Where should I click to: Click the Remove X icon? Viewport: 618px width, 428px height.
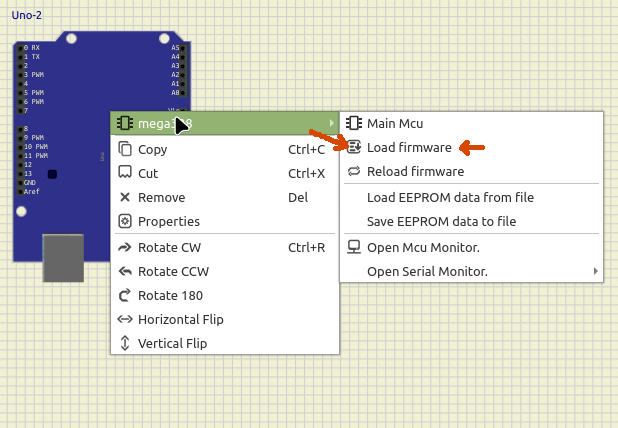pyautogui.click(x=125, y=197)
